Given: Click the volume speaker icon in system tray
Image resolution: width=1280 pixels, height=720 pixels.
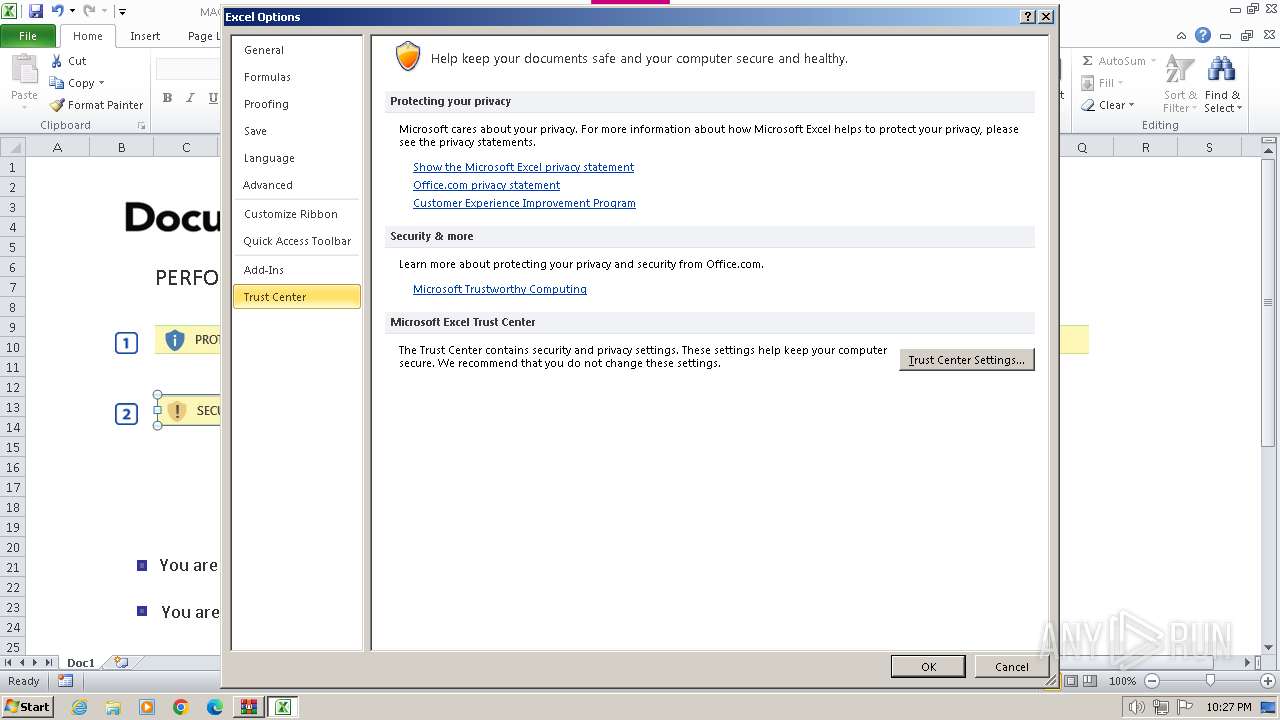Looking at the screenshot, I should point(1137,707).
